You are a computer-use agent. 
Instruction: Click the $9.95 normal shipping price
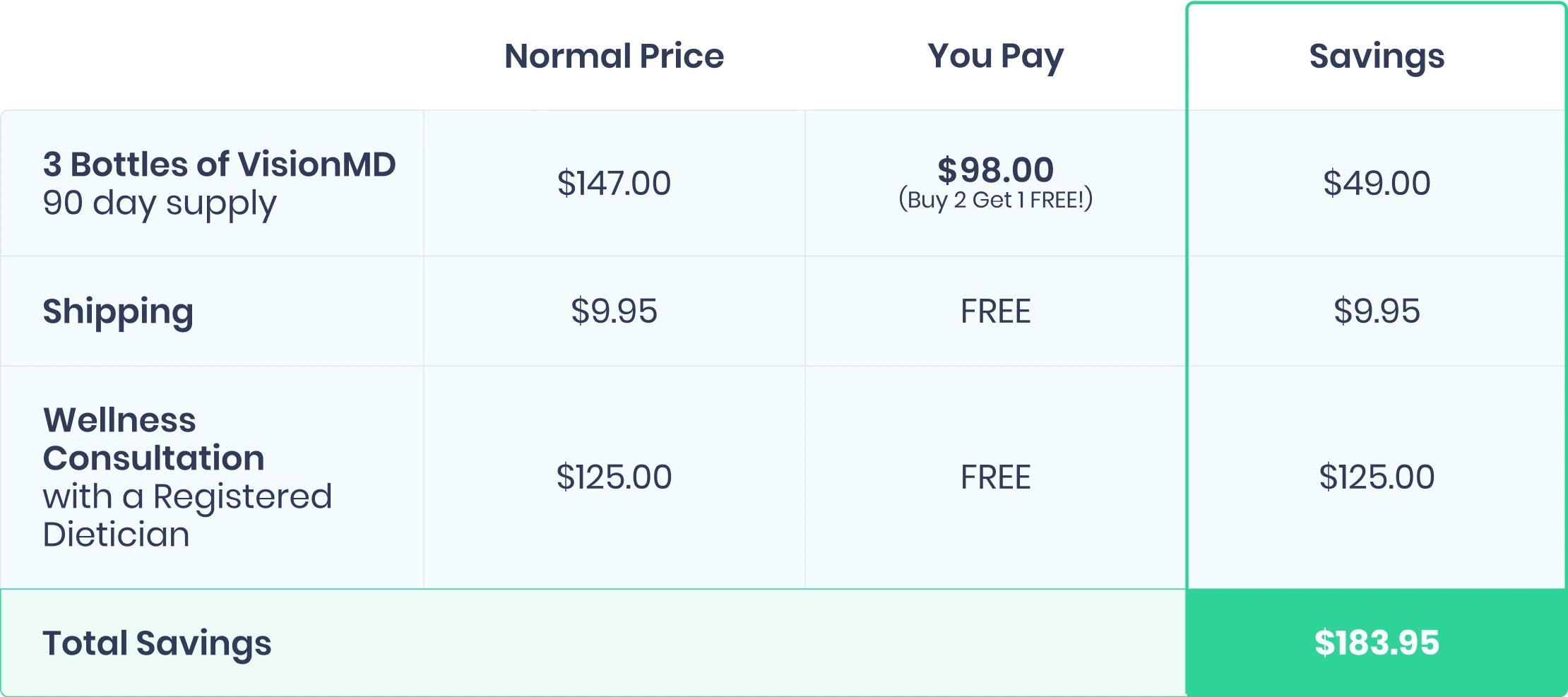pos(614,311)
